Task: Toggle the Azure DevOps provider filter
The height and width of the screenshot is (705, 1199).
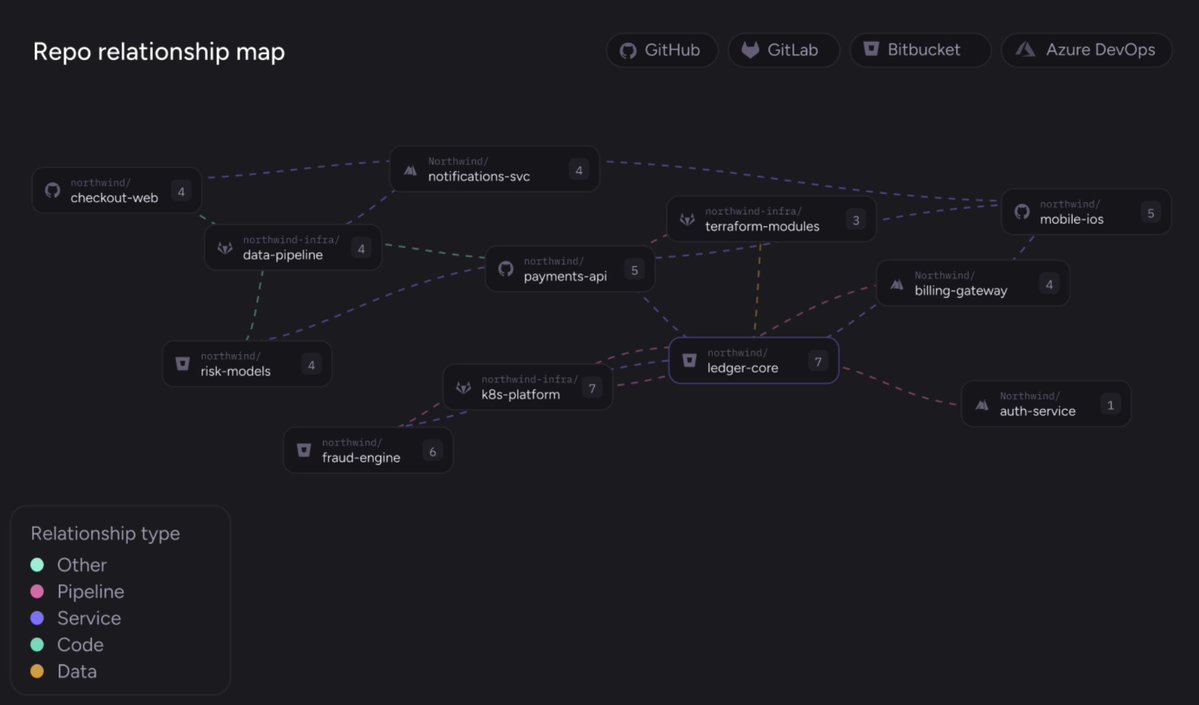Action: (x=1086, y=50)
